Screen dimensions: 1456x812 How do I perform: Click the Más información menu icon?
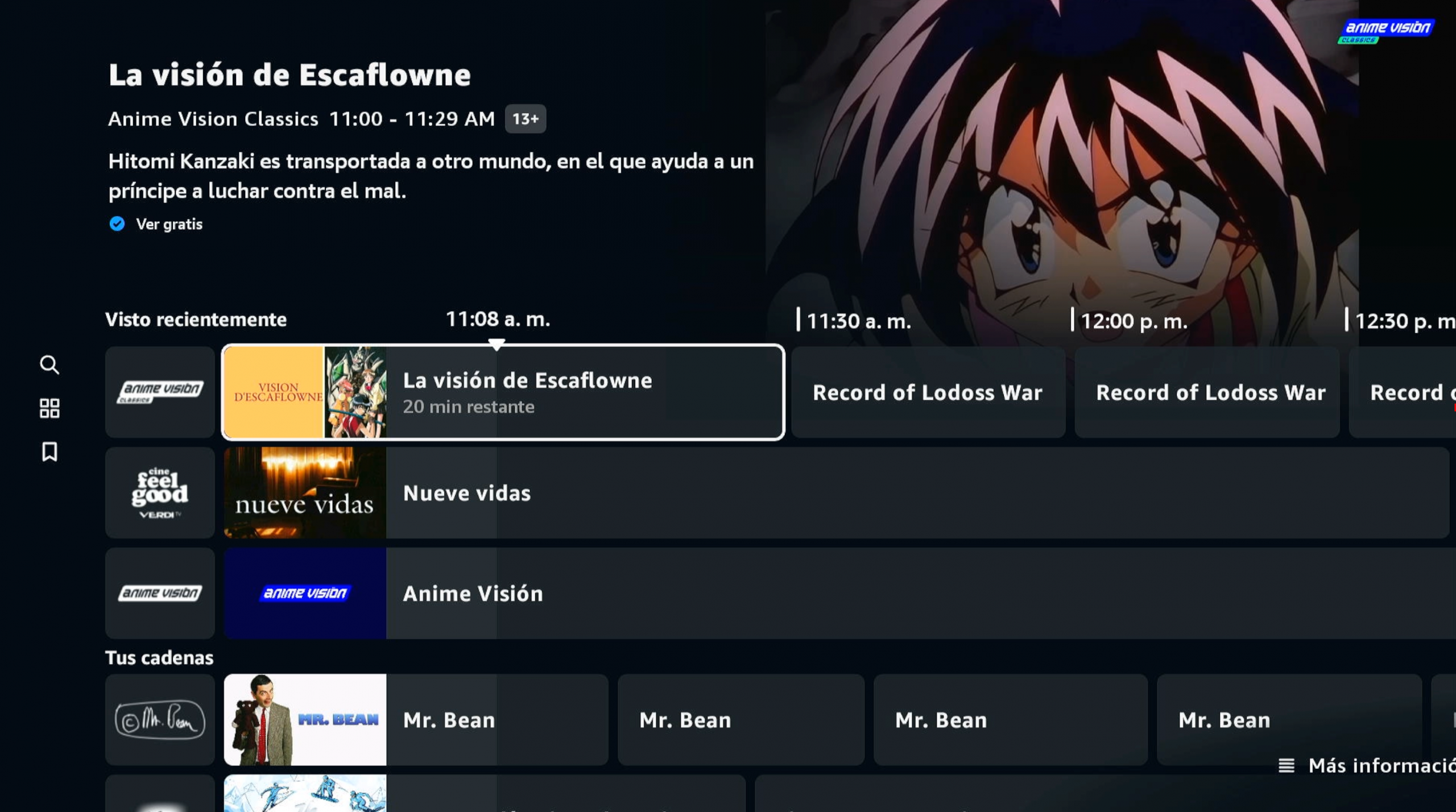[1287, 765]
